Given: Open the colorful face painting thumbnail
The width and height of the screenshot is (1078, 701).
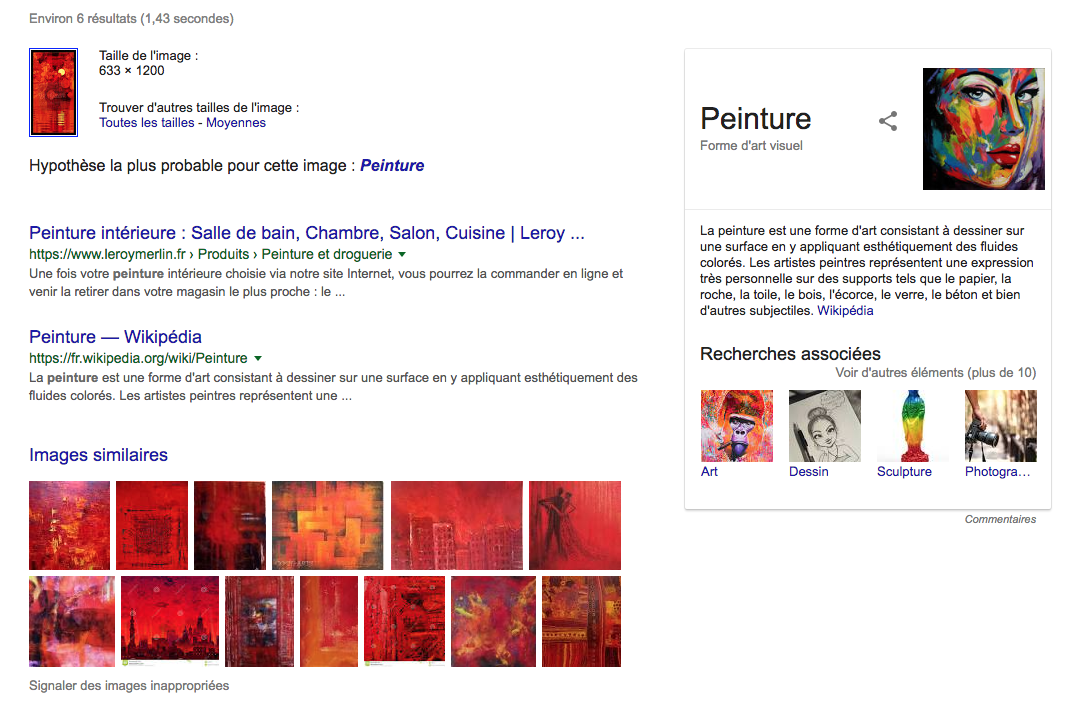Looking at the screenshot, I should point(983,129).
